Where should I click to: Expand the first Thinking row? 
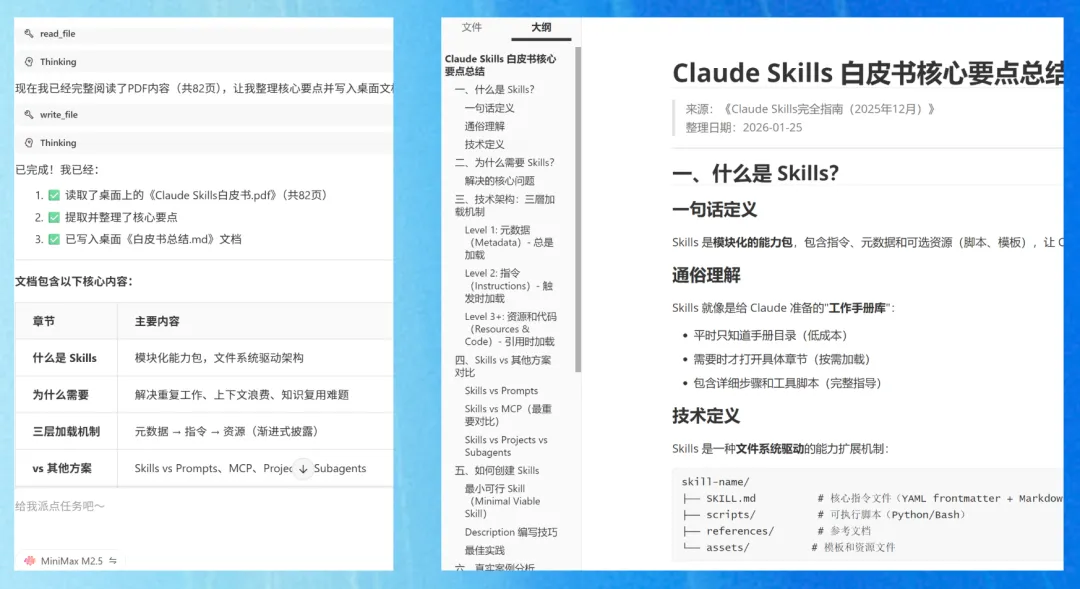204,61
